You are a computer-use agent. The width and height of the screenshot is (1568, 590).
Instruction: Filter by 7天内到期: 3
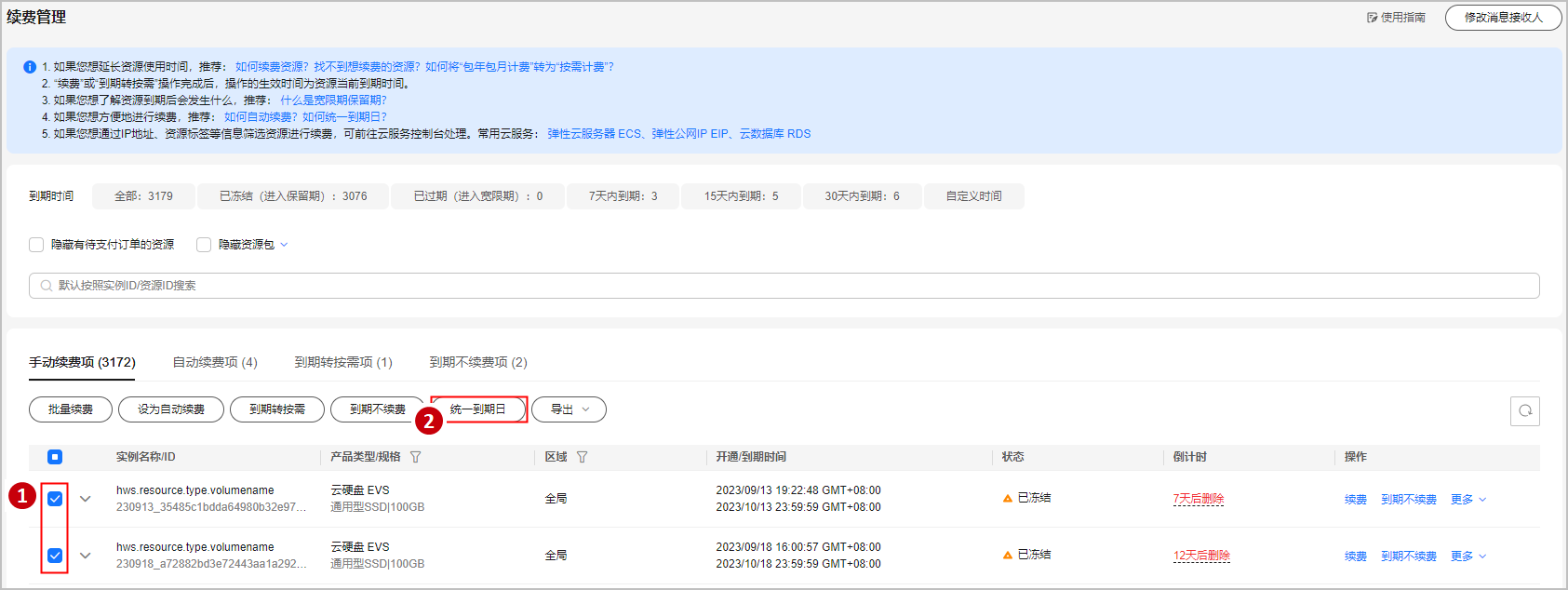623,196
